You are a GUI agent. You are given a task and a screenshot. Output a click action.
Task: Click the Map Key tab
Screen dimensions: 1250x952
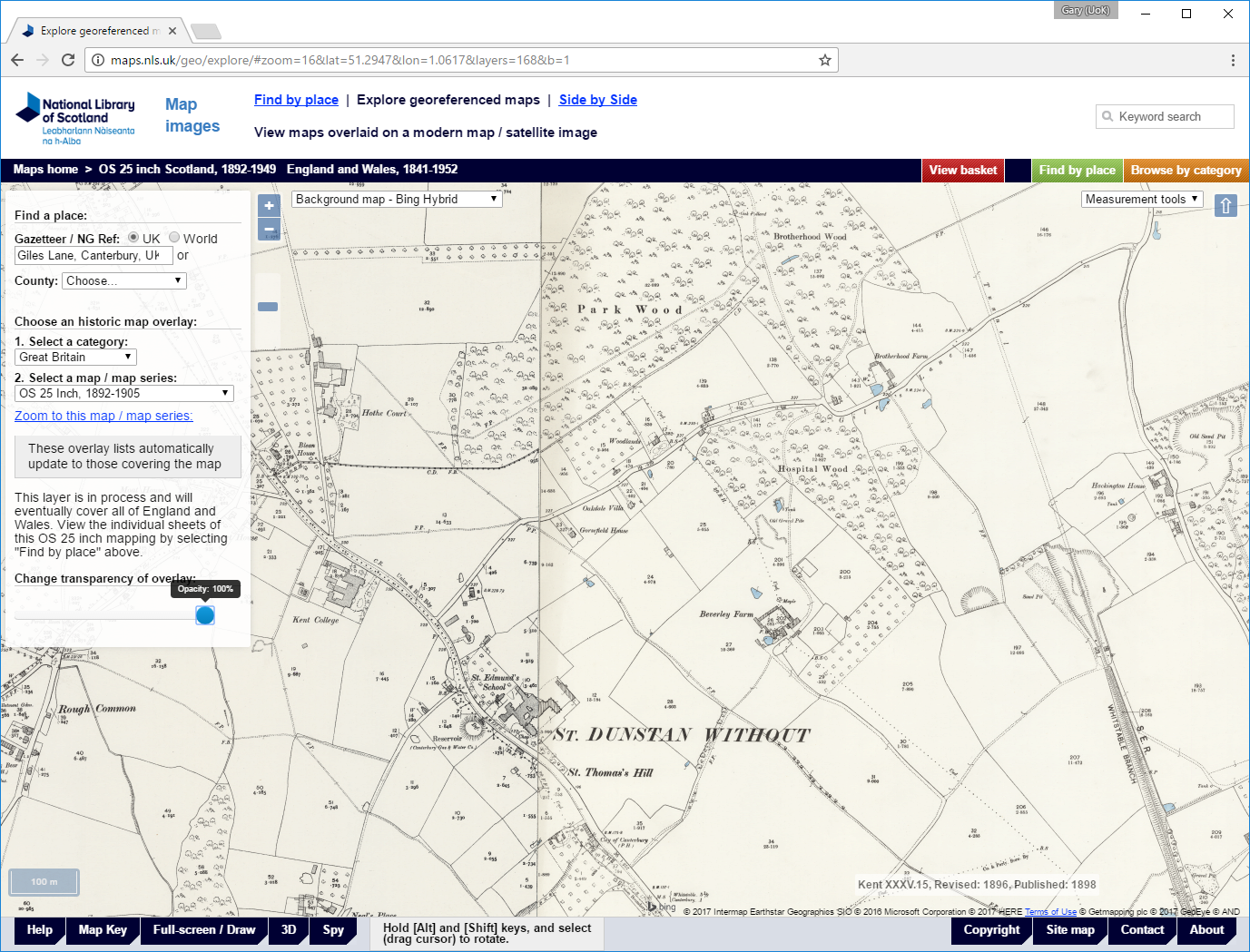(103, 930)
